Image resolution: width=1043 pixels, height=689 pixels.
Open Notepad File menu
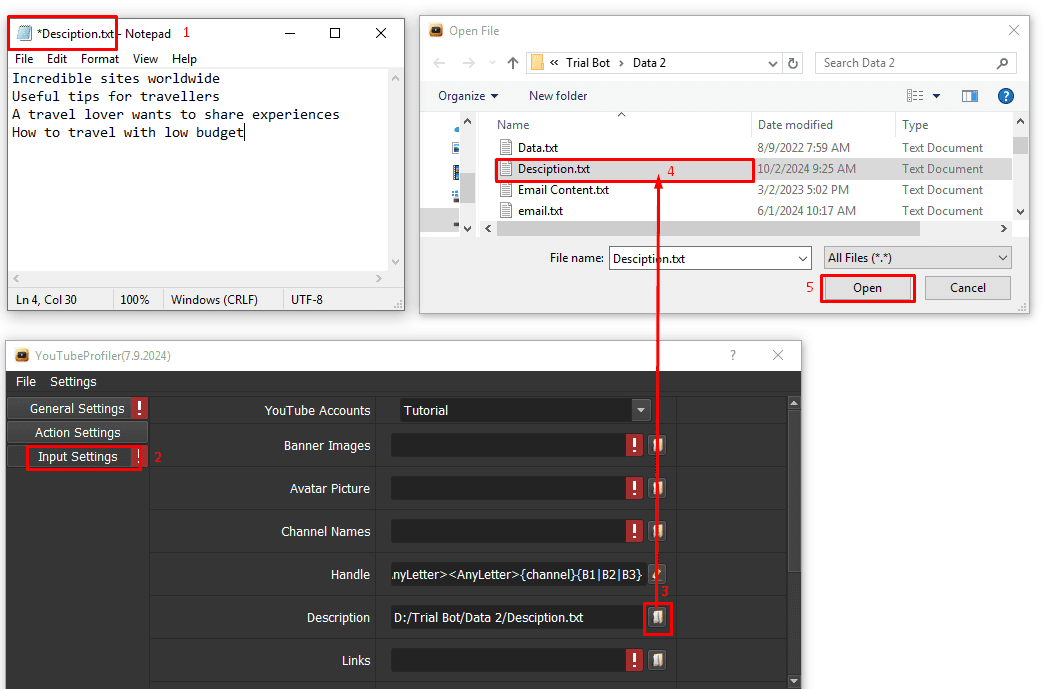pos(24,59)
